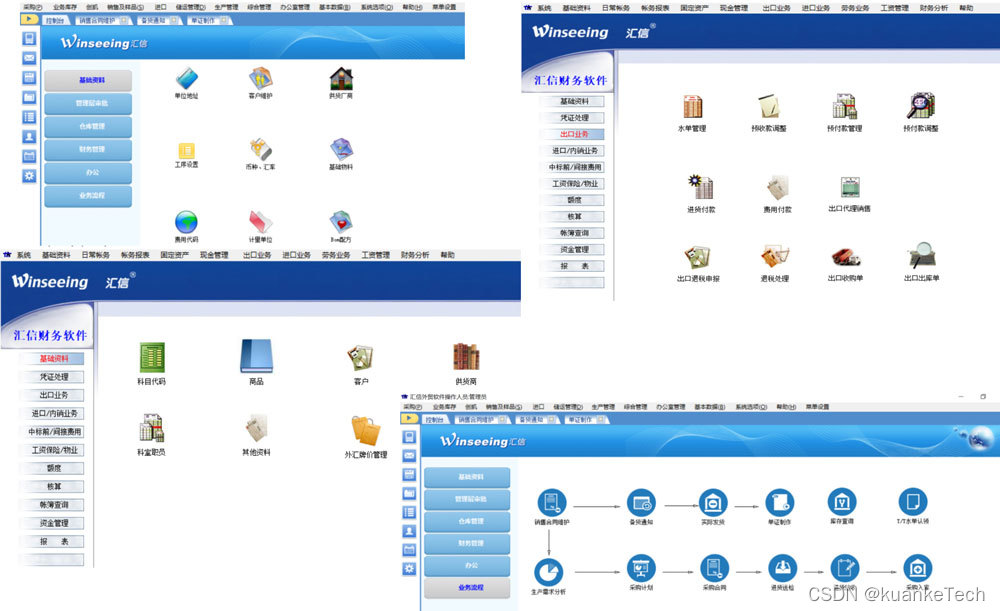Open 生产管理 menu in the top-left window

coord(226,7)
